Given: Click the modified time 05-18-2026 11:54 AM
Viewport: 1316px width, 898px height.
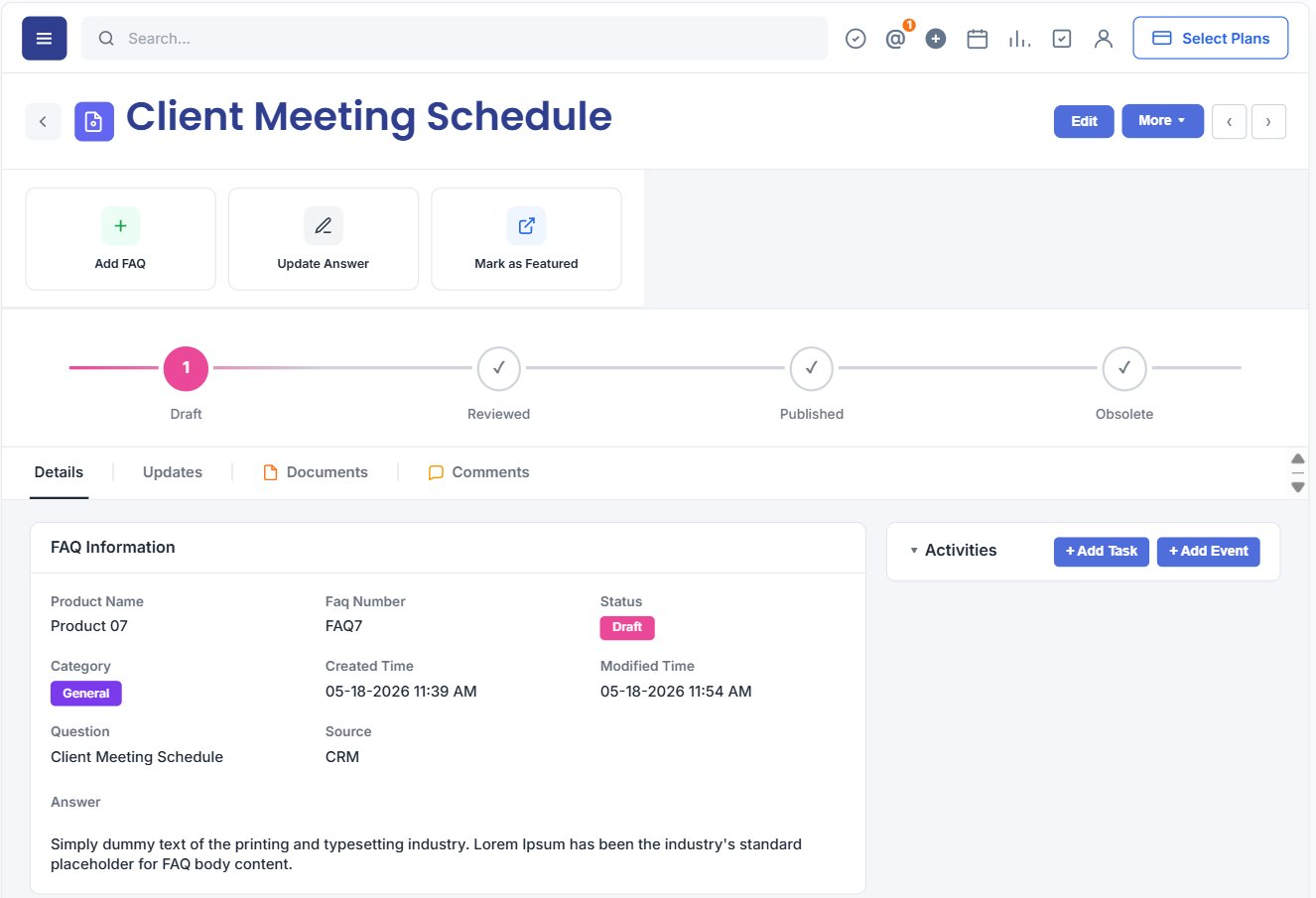Looking at the screenshot, I should (676, 692).
